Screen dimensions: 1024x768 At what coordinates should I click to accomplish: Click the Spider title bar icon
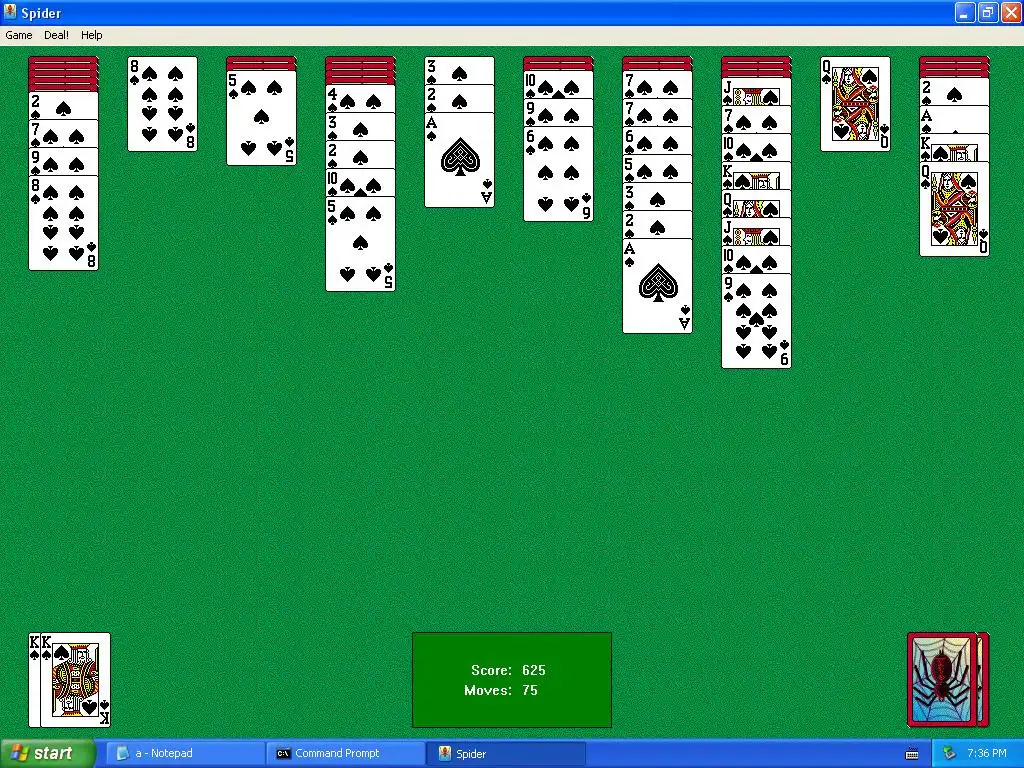(10, 12)
